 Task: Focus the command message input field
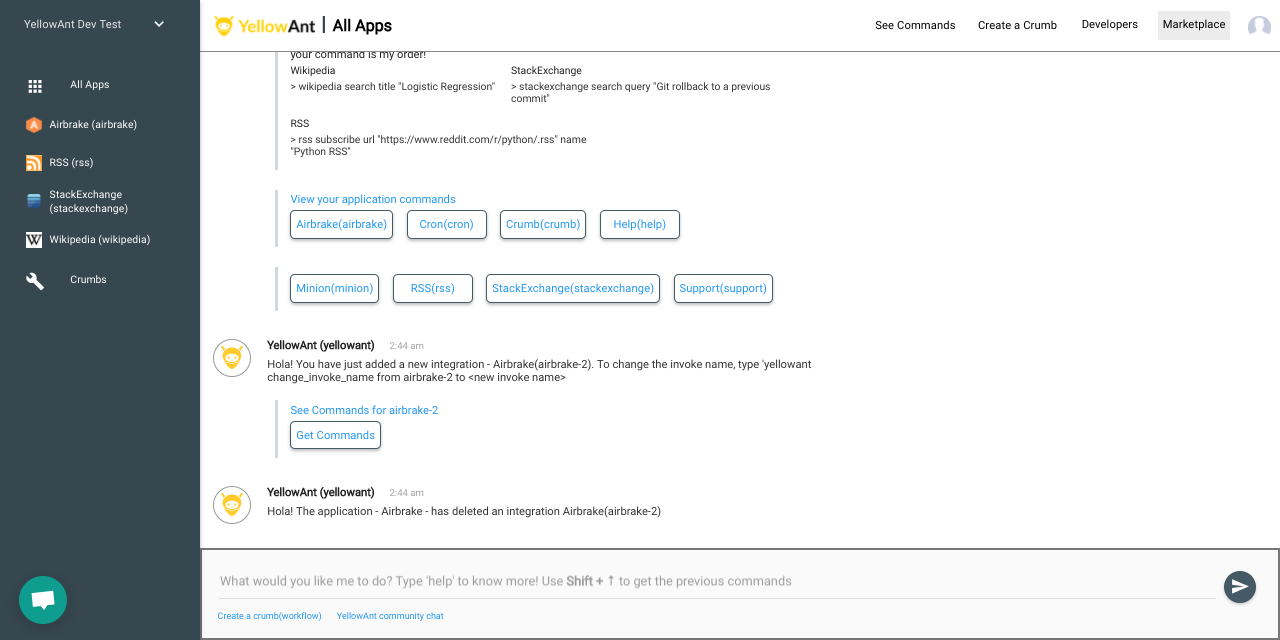[717, 581]
